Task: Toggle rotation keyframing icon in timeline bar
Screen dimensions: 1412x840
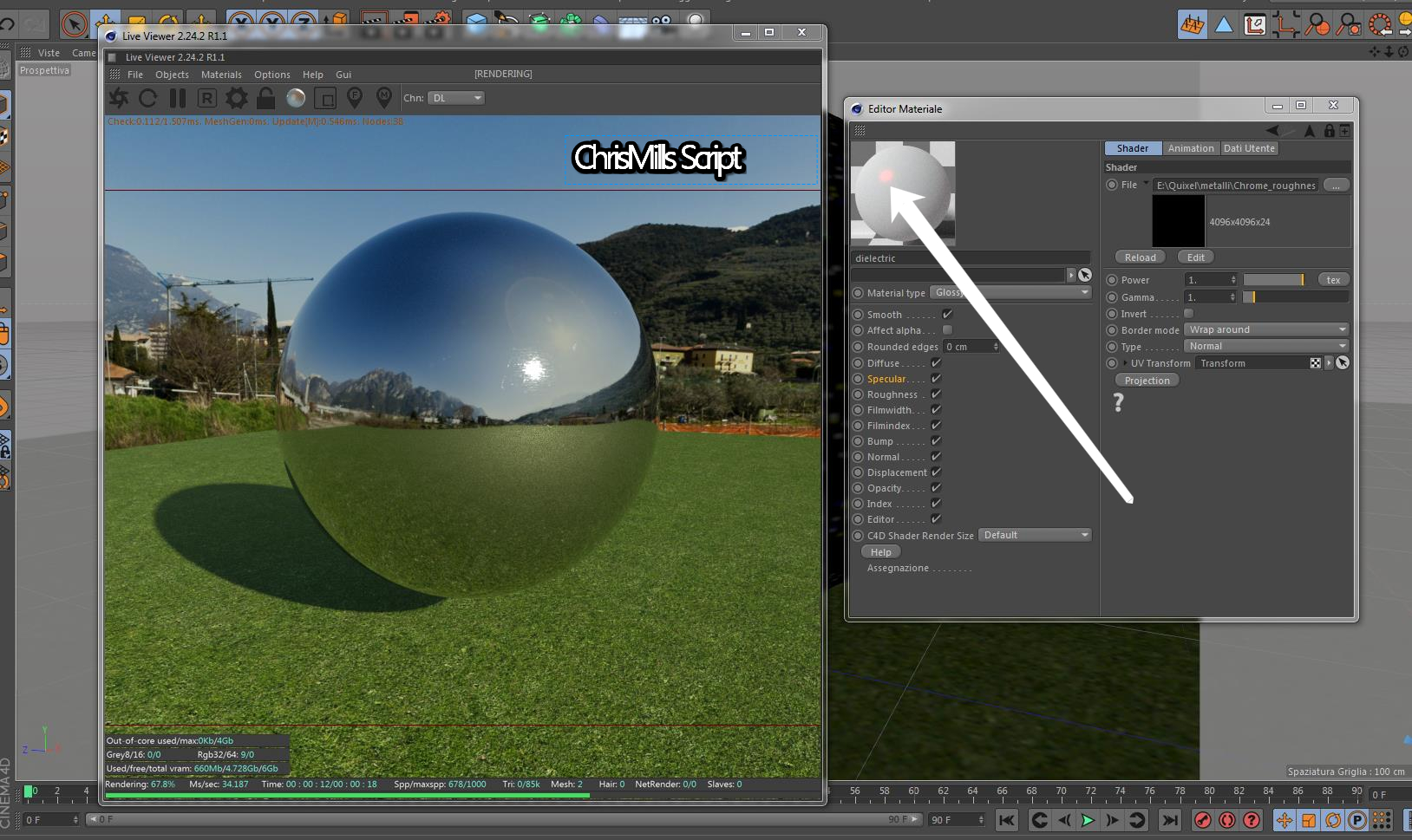Action: tap(1333, 820)
